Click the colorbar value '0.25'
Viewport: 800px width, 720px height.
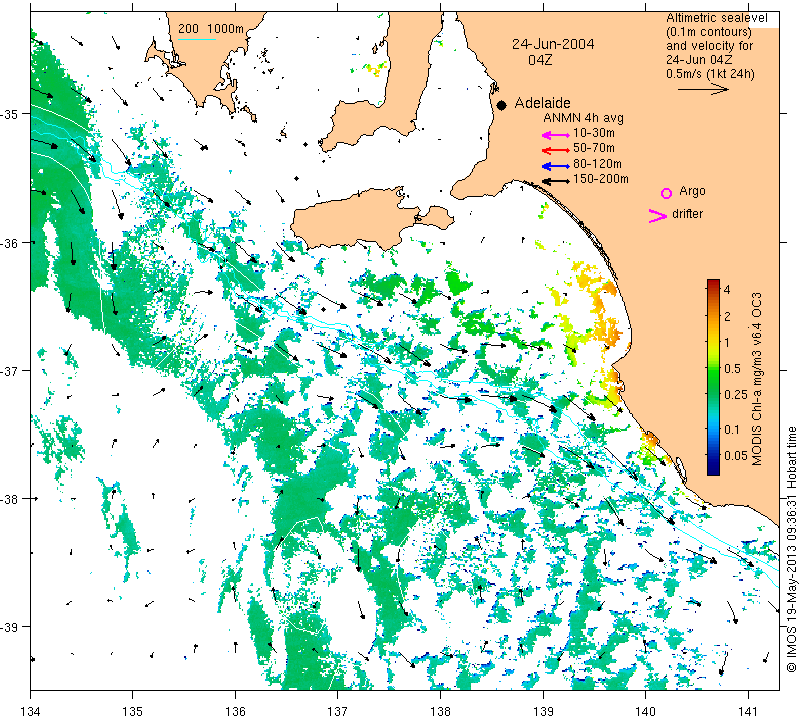click(x=736, y=394)
